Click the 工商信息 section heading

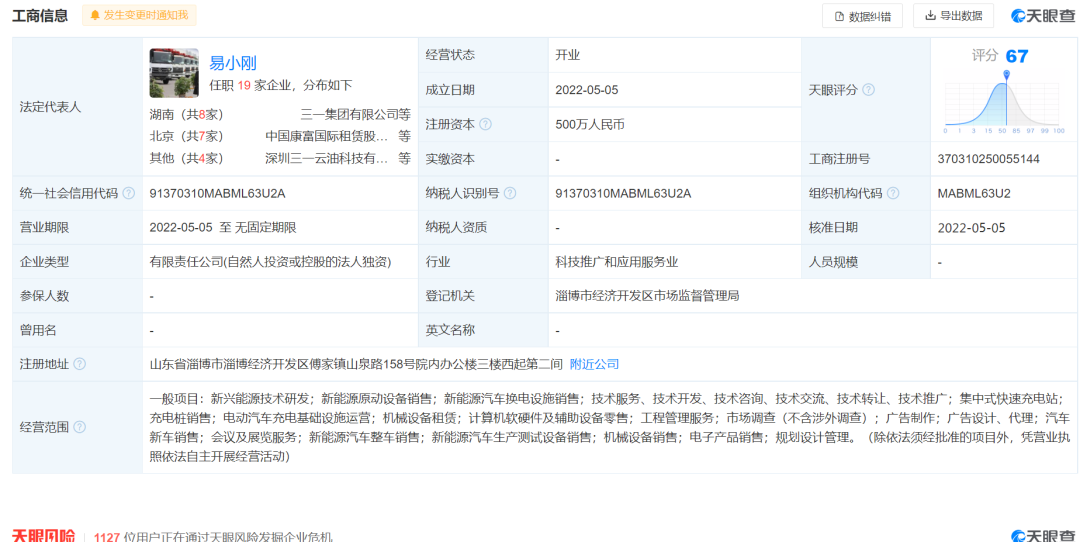(x=40, y=16)
